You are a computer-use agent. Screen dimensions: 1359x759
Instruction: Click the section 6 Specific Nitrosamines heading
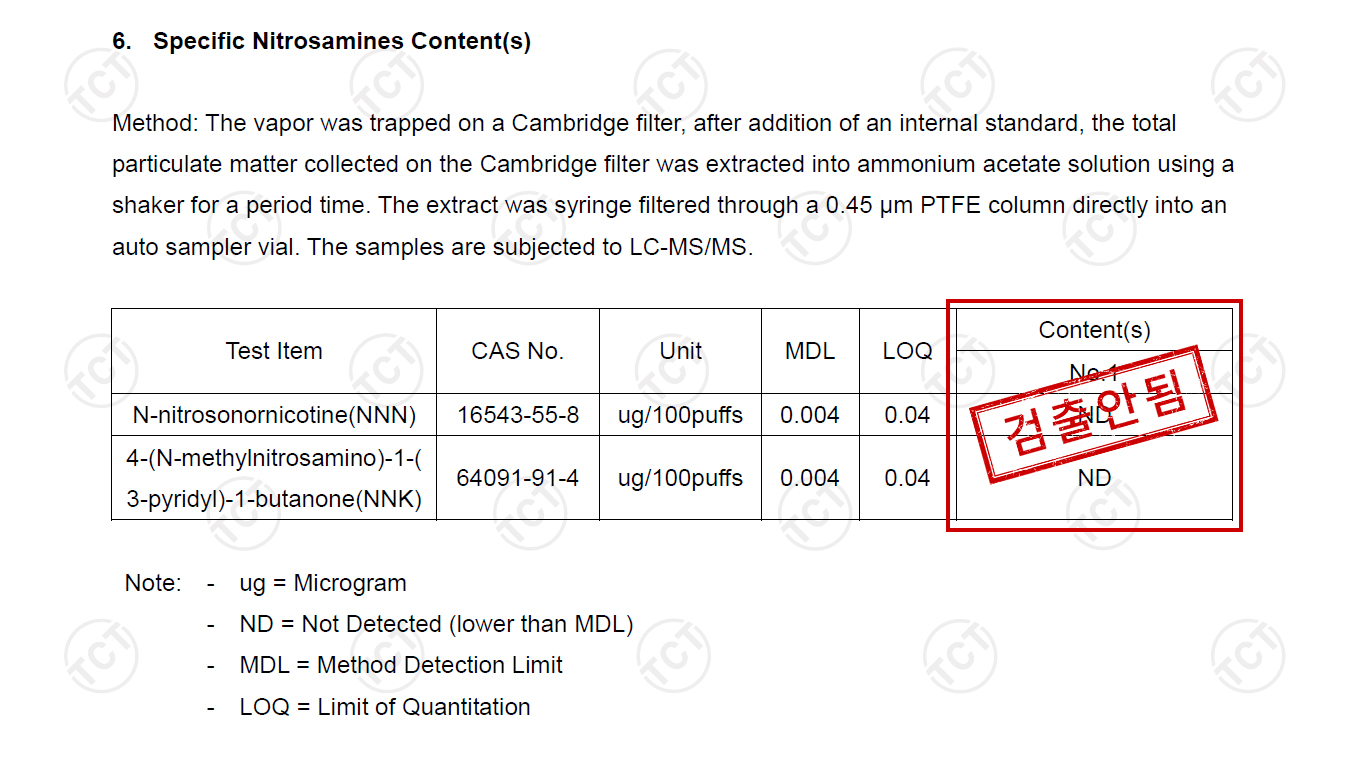[322, 42]
